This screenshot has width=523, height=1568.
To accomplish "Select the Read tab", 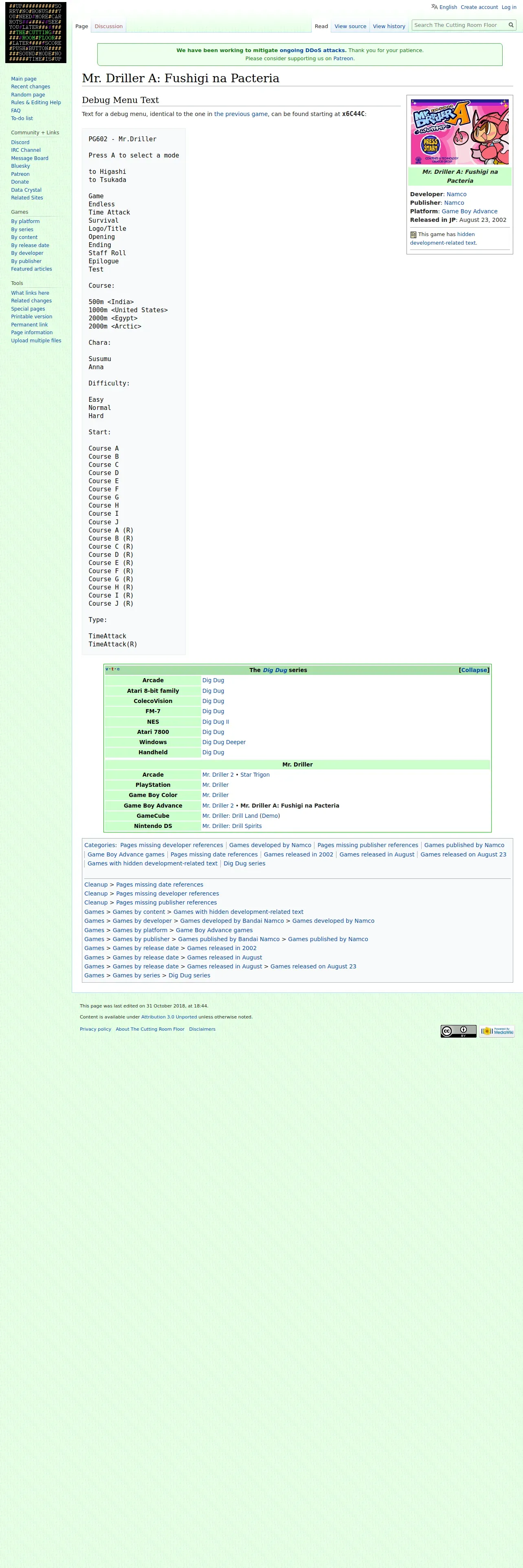I will pyautogui.click(x=321, y=26).
